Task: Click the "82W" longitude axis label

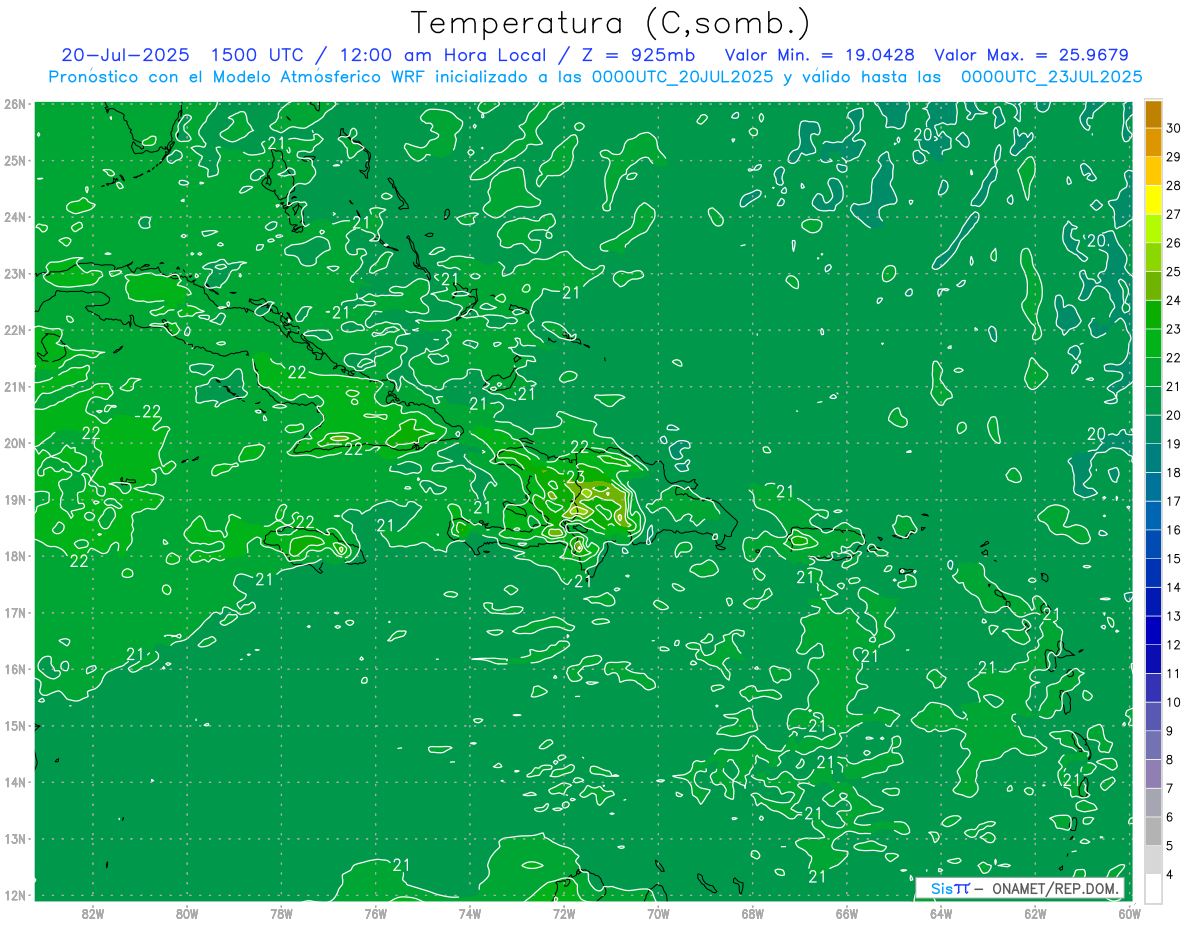Action: pos(92,913)
